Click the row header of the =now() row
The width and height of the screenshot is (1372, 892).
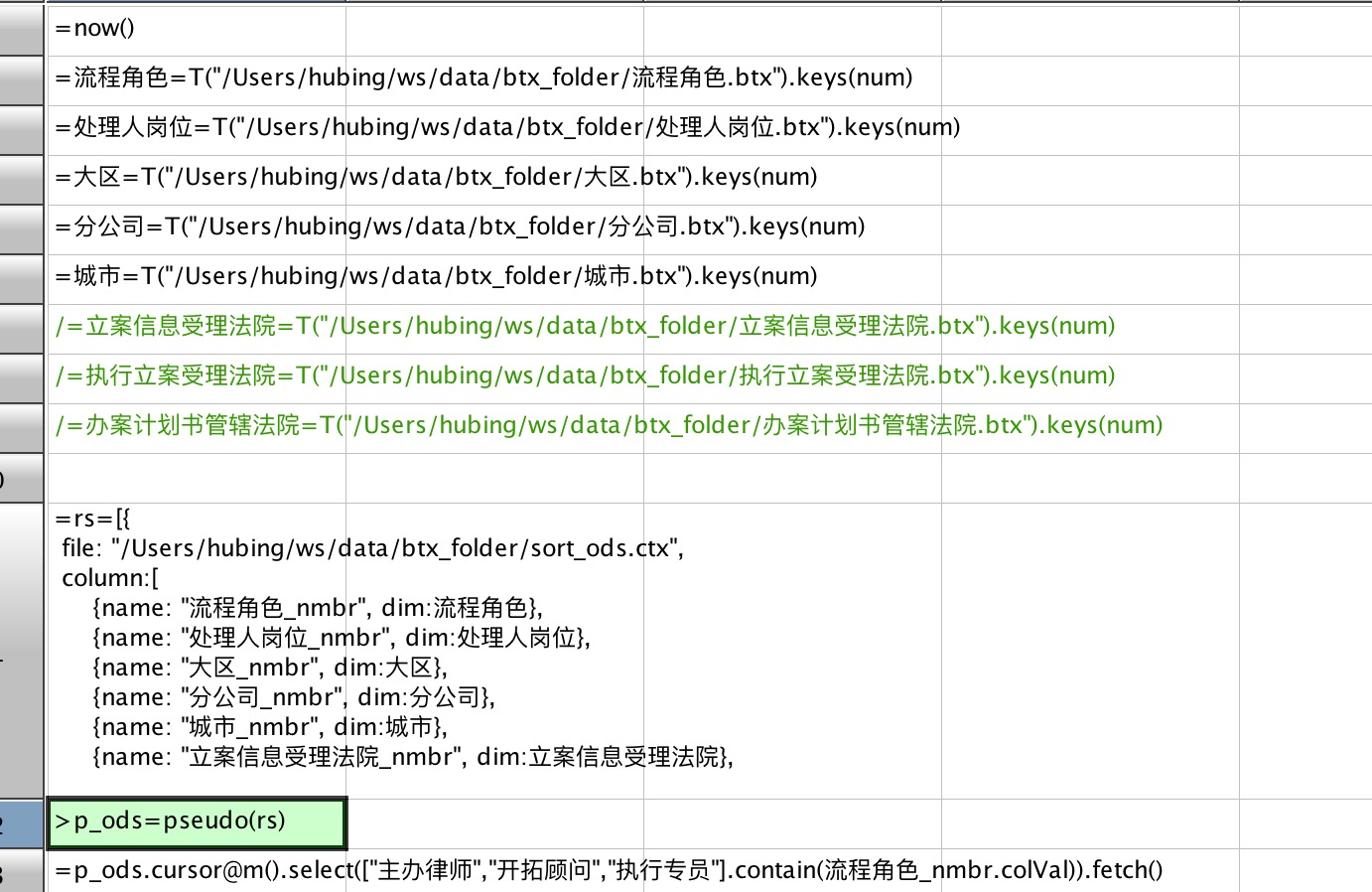click(21, 29)
